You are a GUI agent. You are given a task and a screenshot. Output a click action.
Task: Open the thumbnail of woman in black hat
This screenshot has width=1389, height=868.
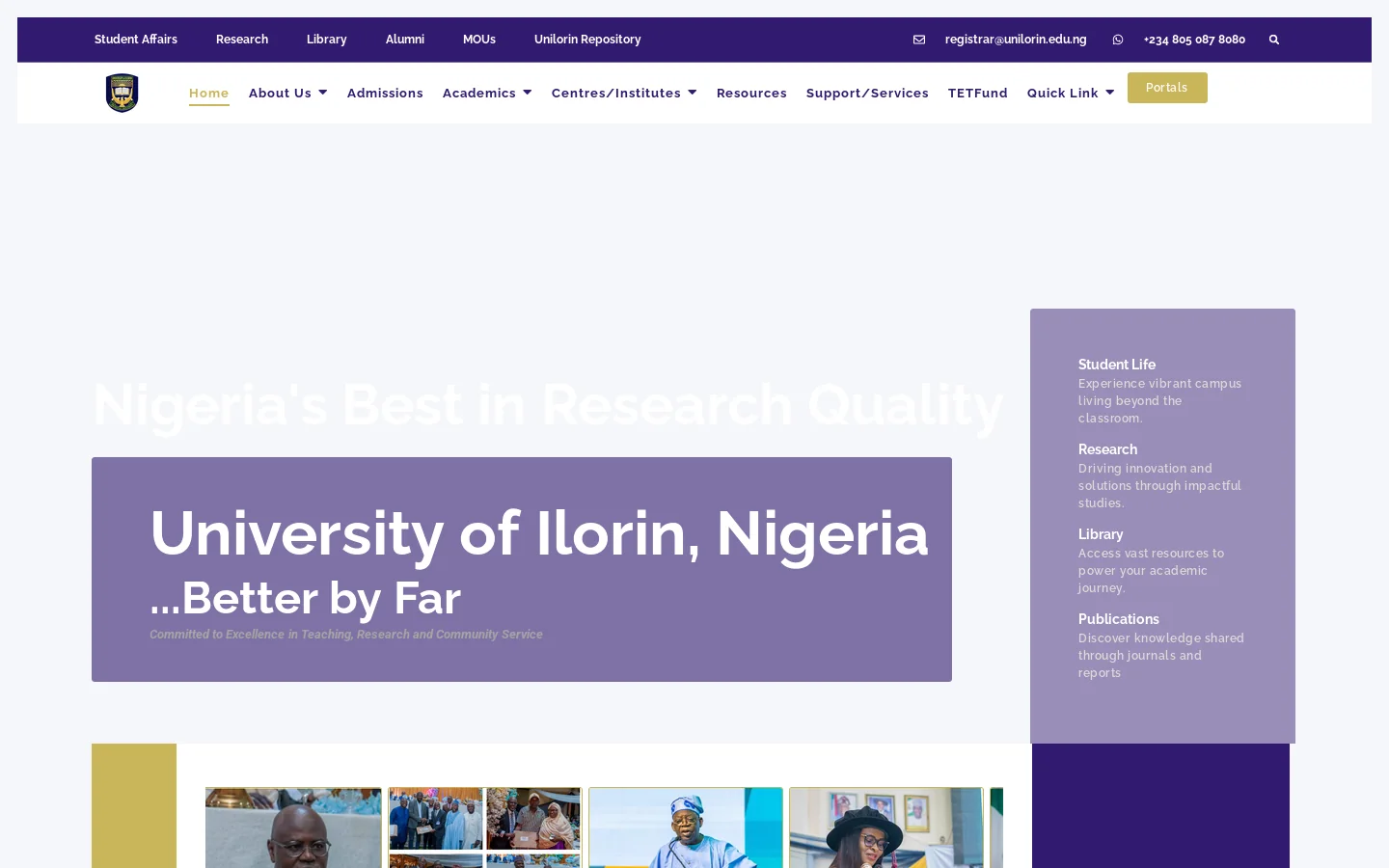(886, 827)
